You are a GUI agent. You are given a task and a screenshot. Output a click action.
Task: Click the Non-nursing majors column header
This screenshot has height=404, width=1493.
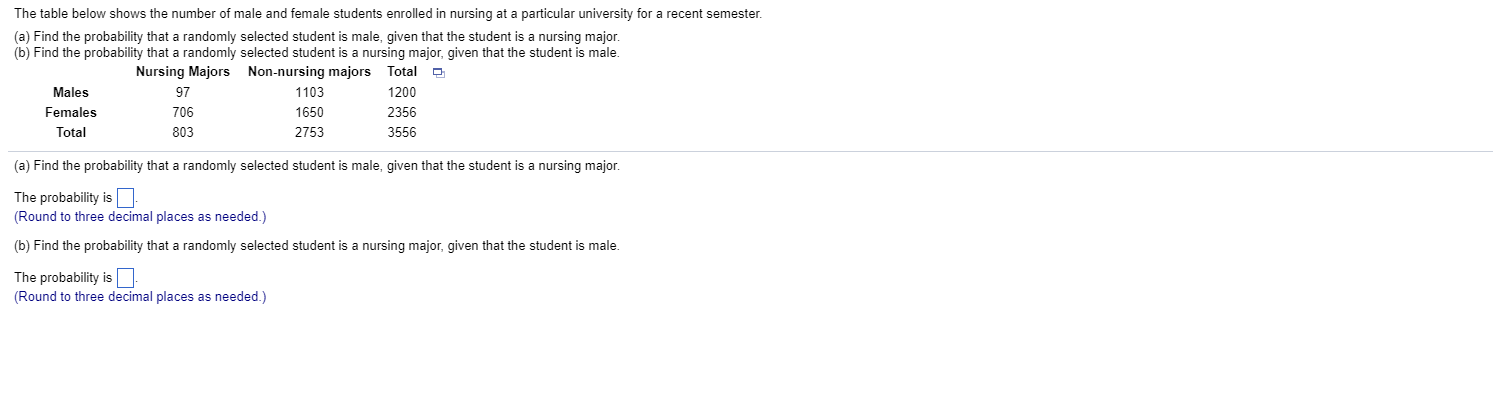[309, 72]
